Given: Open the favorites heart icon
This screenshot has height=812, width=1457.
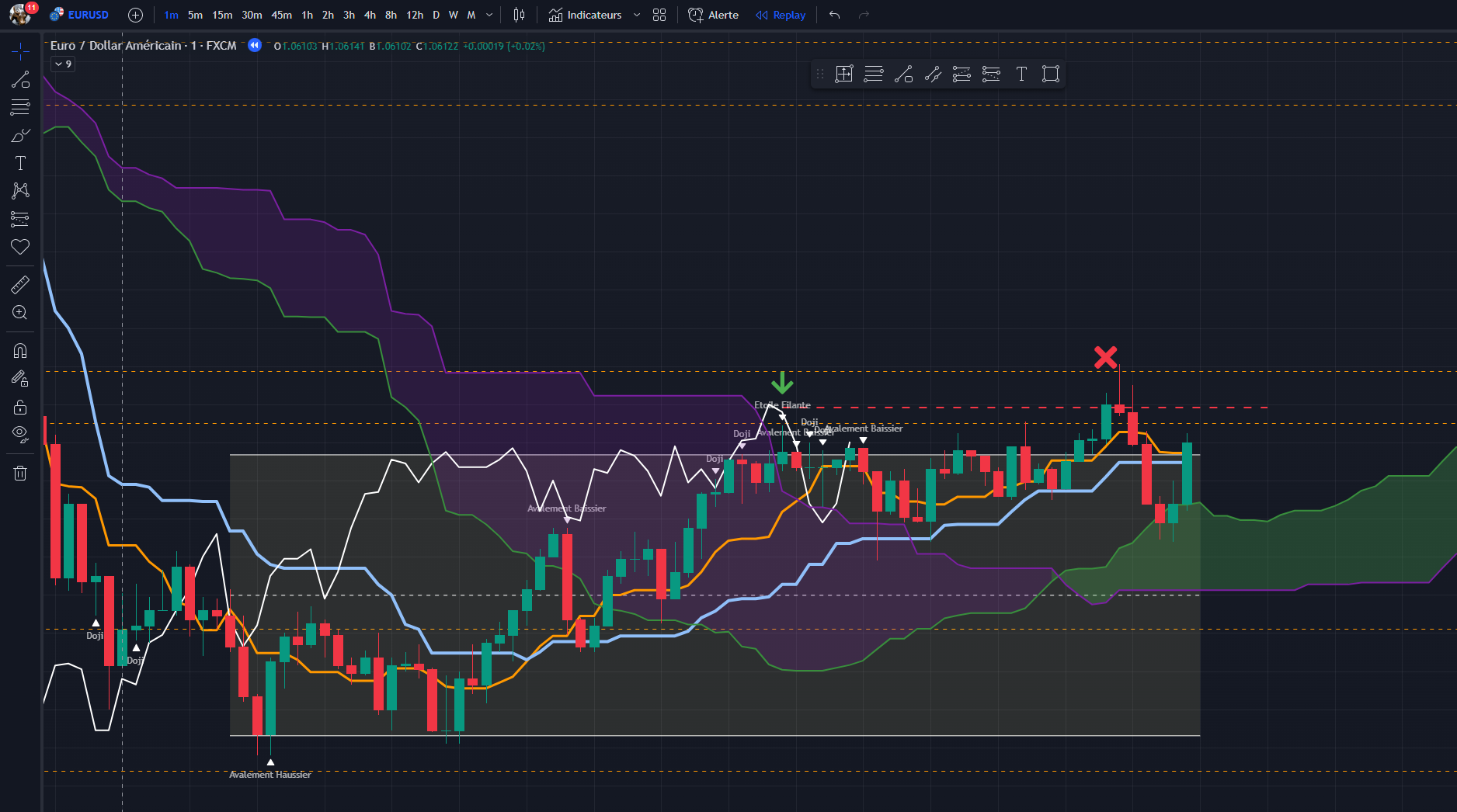Looking at the screenshot, I should click(x=20, y=247).
